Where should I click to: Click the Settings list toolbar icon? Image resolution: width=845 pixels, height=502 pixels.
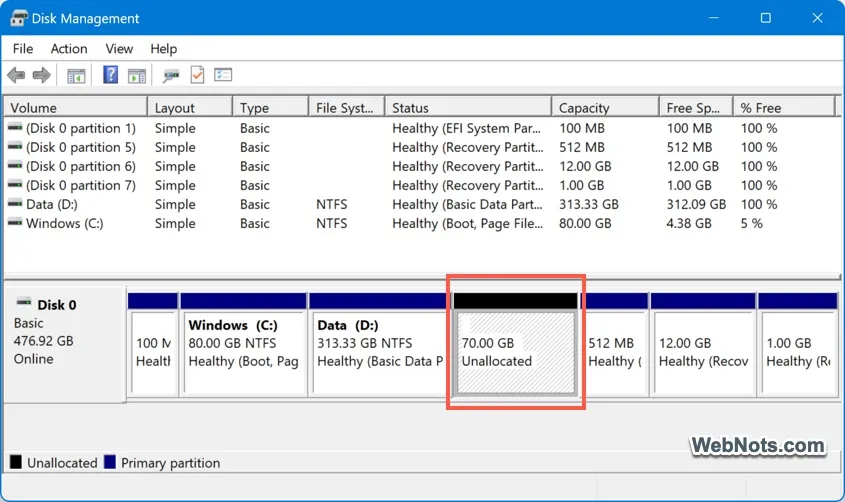click(223, 74)
